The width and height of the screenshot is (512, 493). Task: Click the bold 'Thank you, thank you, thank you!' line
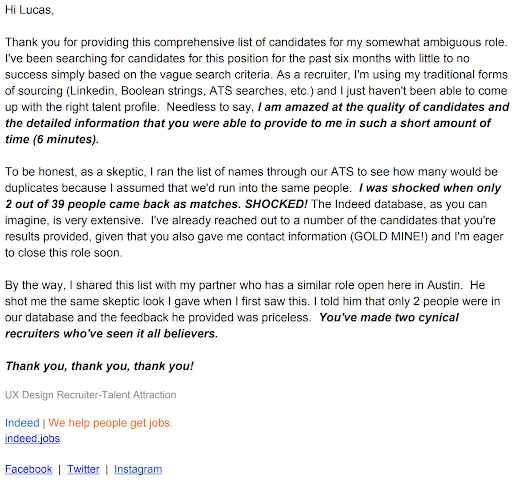pos(99,366)
